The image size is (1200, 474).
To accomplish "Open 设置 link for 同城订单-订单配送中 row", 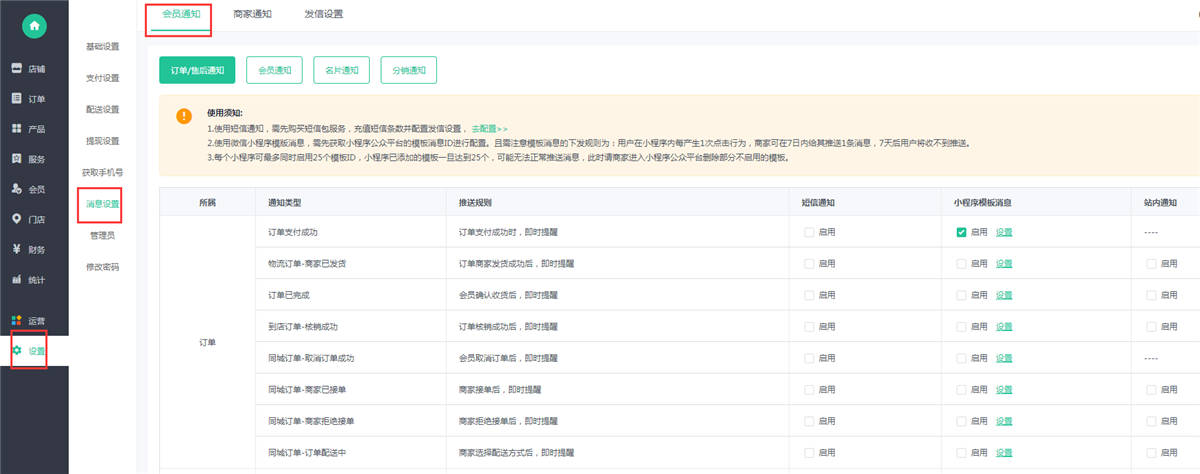I will click(1004, 452).
